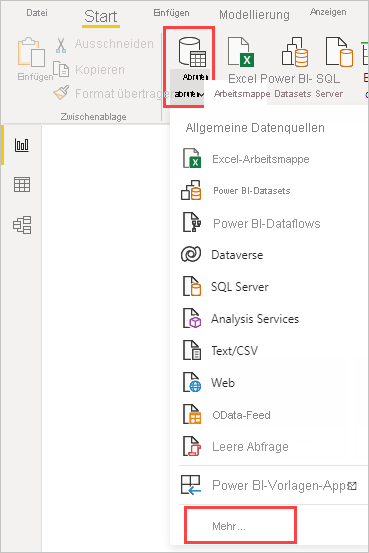Screen dimensions: 369x553
Task: Open the Datei tab
Action: click(37, 13)
